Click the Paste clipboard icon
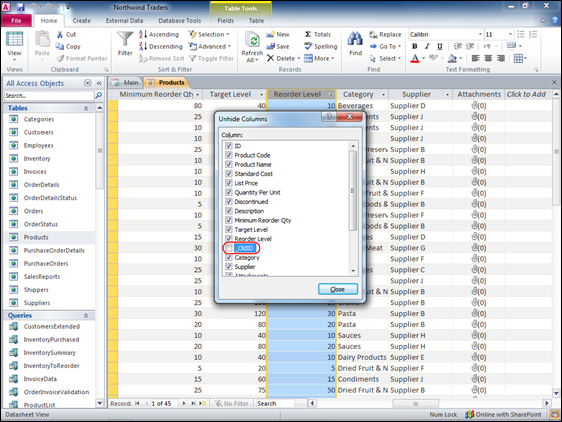 [x=42, y=39]
